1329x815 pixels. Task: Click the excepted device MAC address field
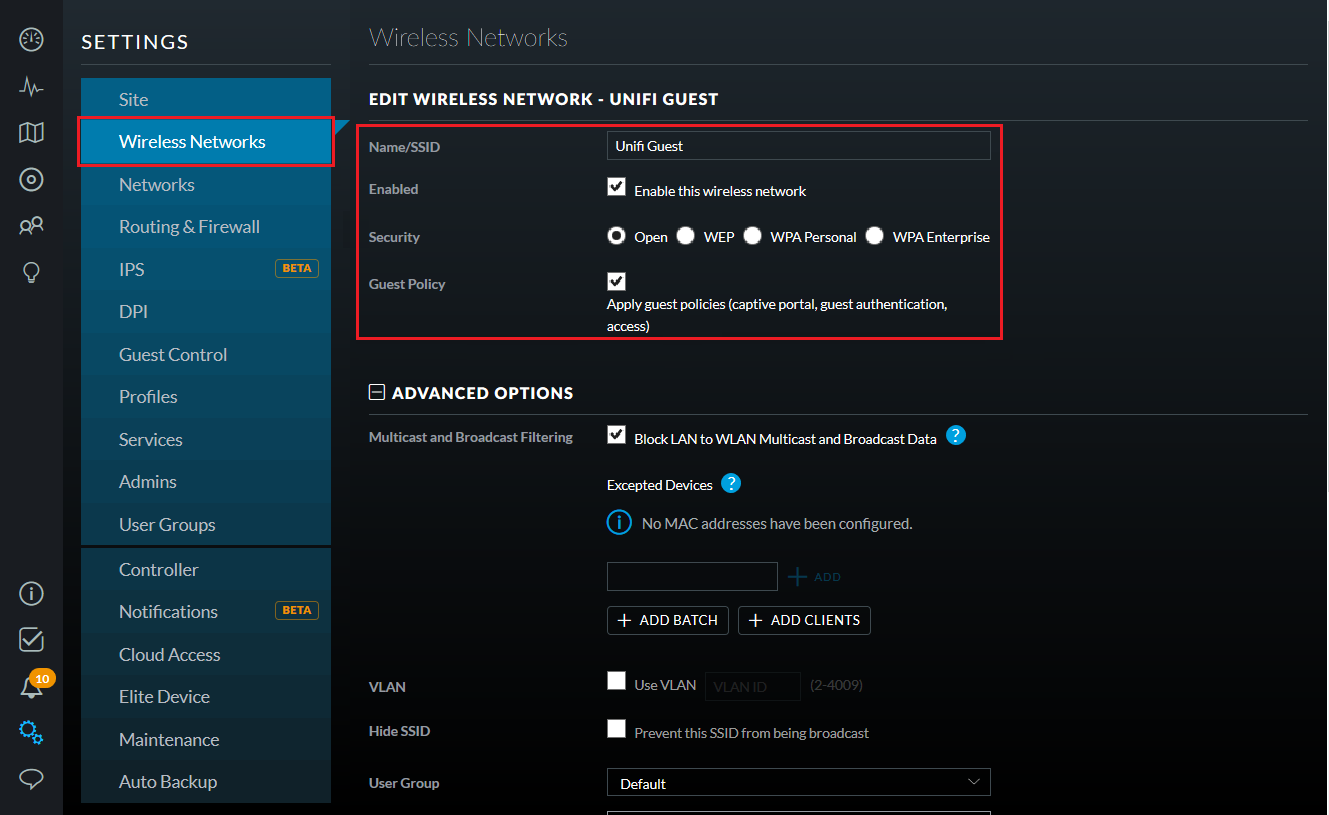(x=692, y=576)
